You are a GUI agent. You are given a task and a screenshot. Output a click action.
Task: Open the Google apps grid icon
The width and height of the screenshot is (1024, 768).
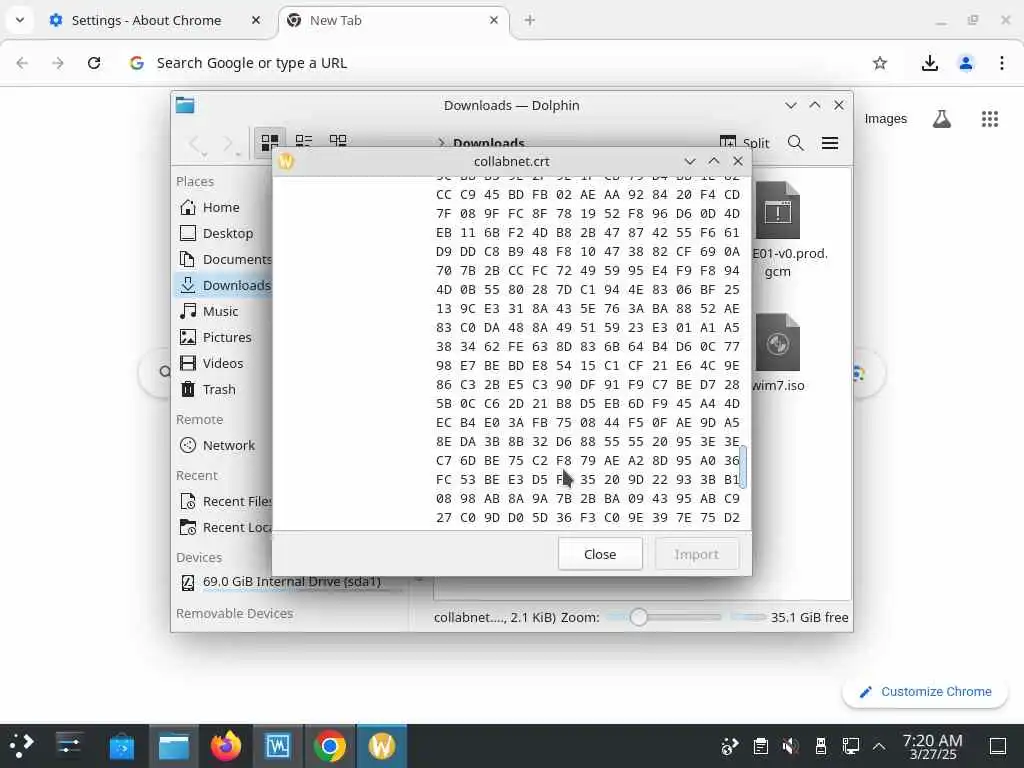(x=990, y=119)
